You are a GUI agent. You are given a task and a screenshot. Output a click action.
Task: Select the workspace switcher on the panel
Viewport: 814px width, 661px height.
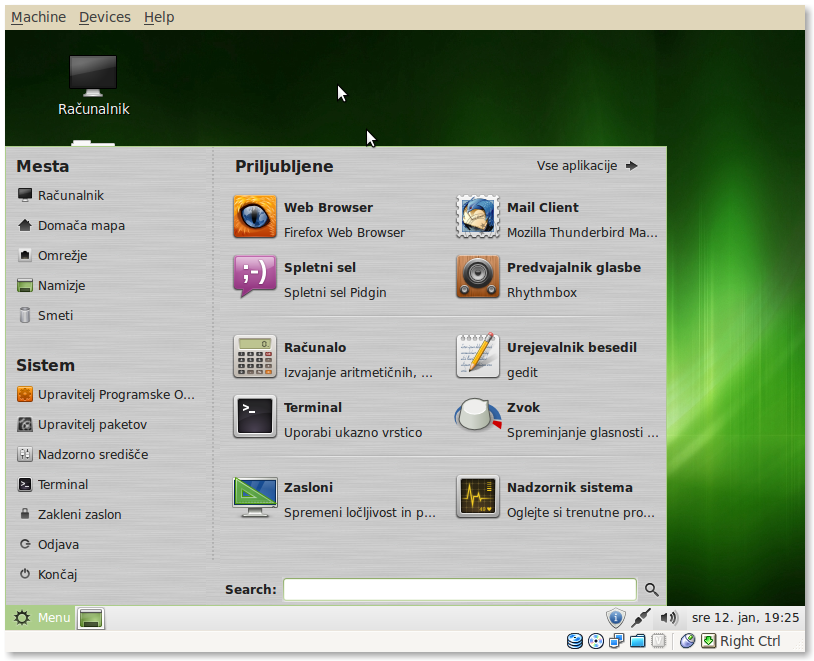(90, 618)
